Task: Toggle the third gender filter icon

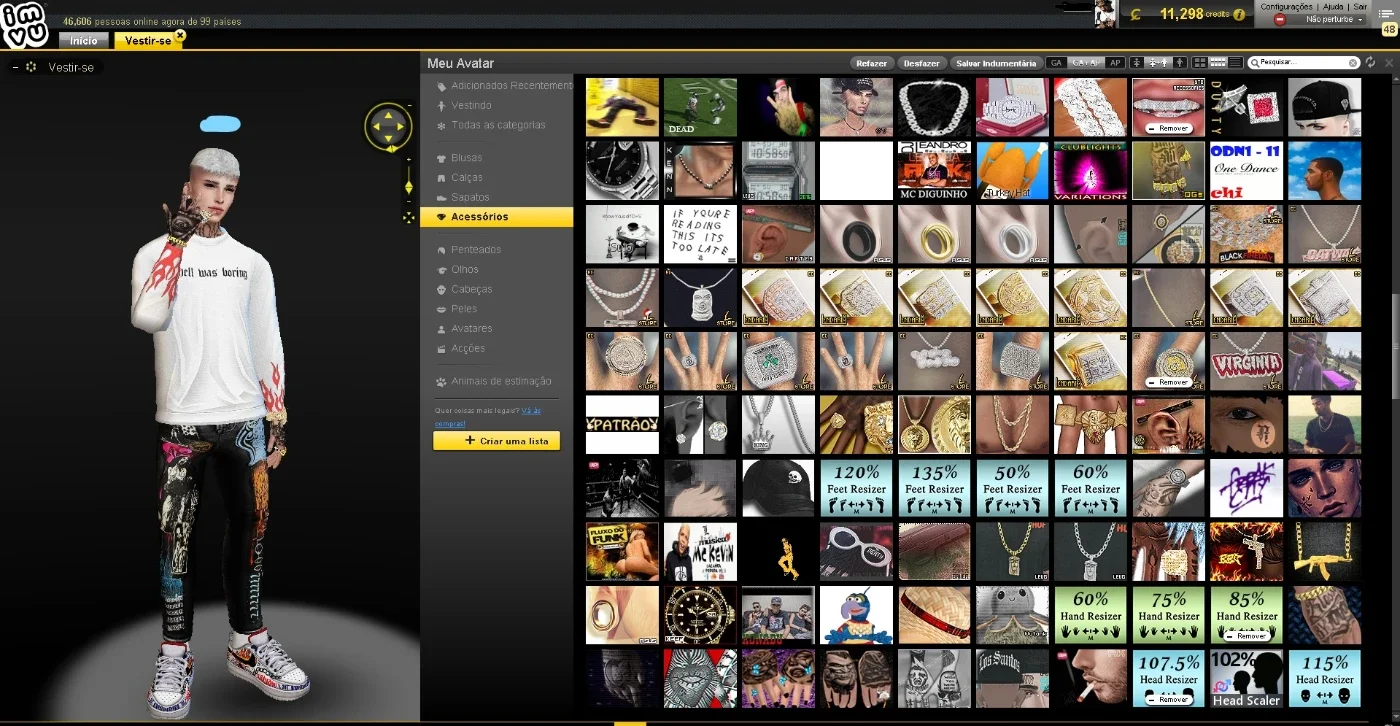Action: [x=1180, y=63]
